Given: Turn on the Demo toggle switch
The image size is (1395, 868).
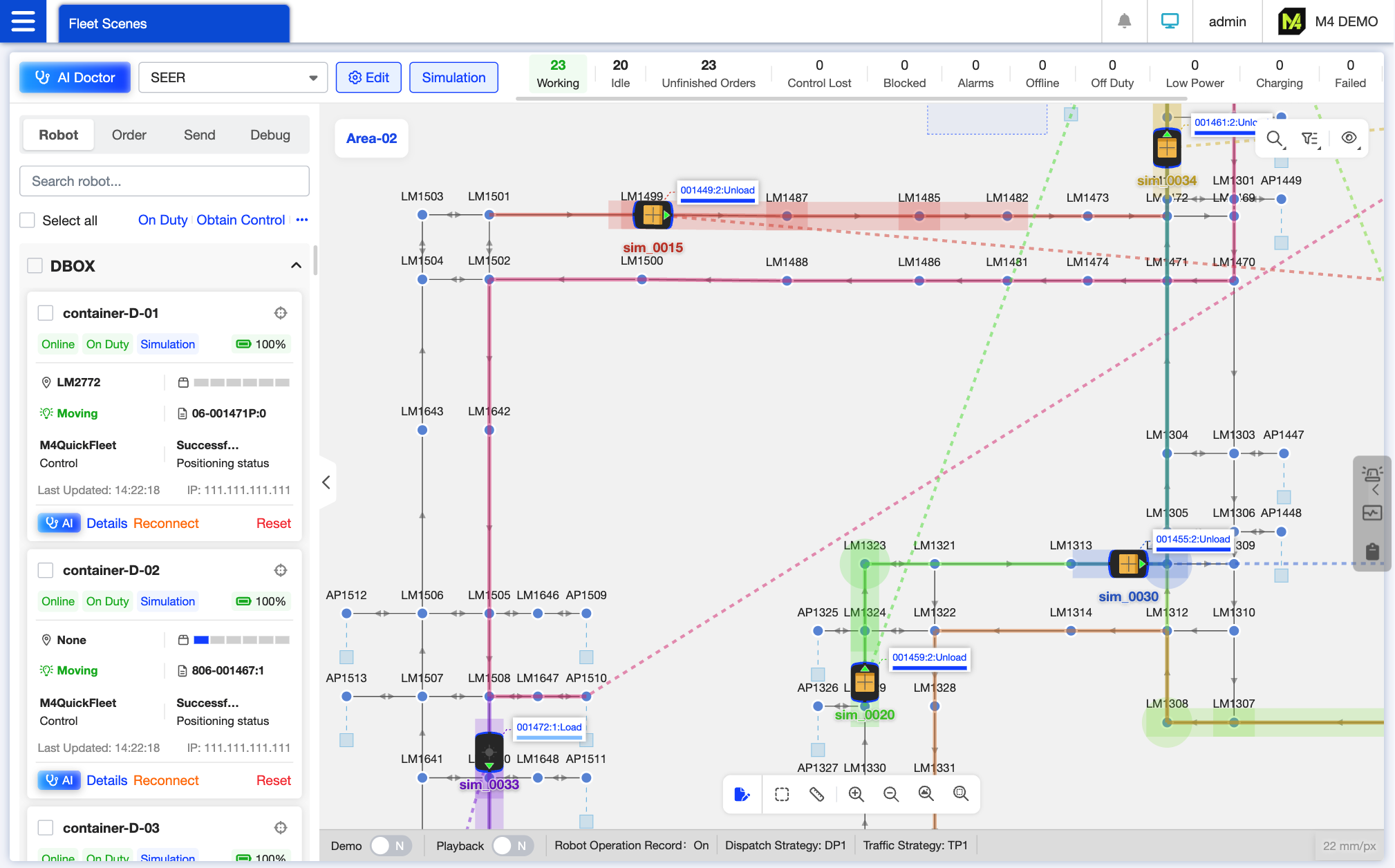Looking at the screenshot, I should pos(391,846).
